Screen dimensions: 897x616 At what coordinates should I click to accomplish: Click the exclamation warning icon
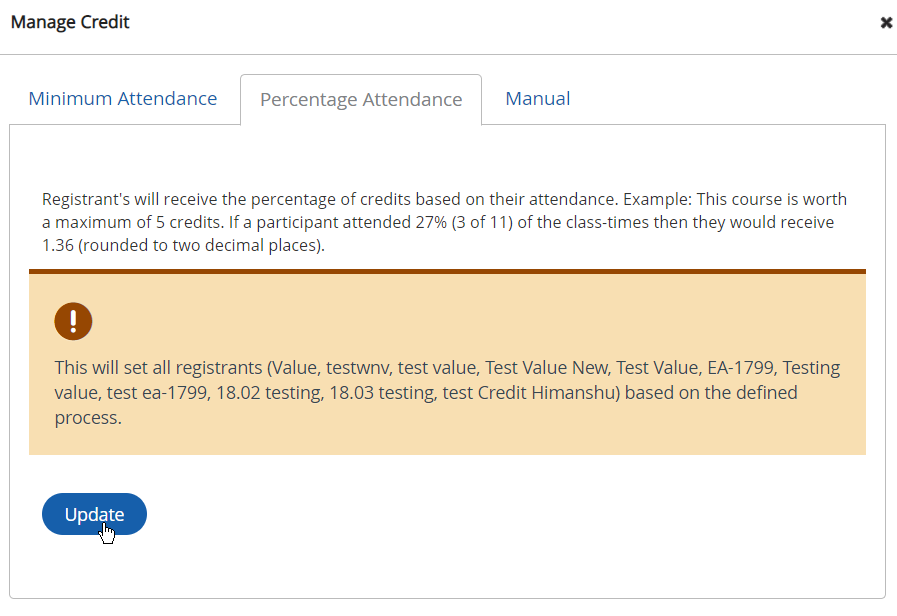point(73,321)
